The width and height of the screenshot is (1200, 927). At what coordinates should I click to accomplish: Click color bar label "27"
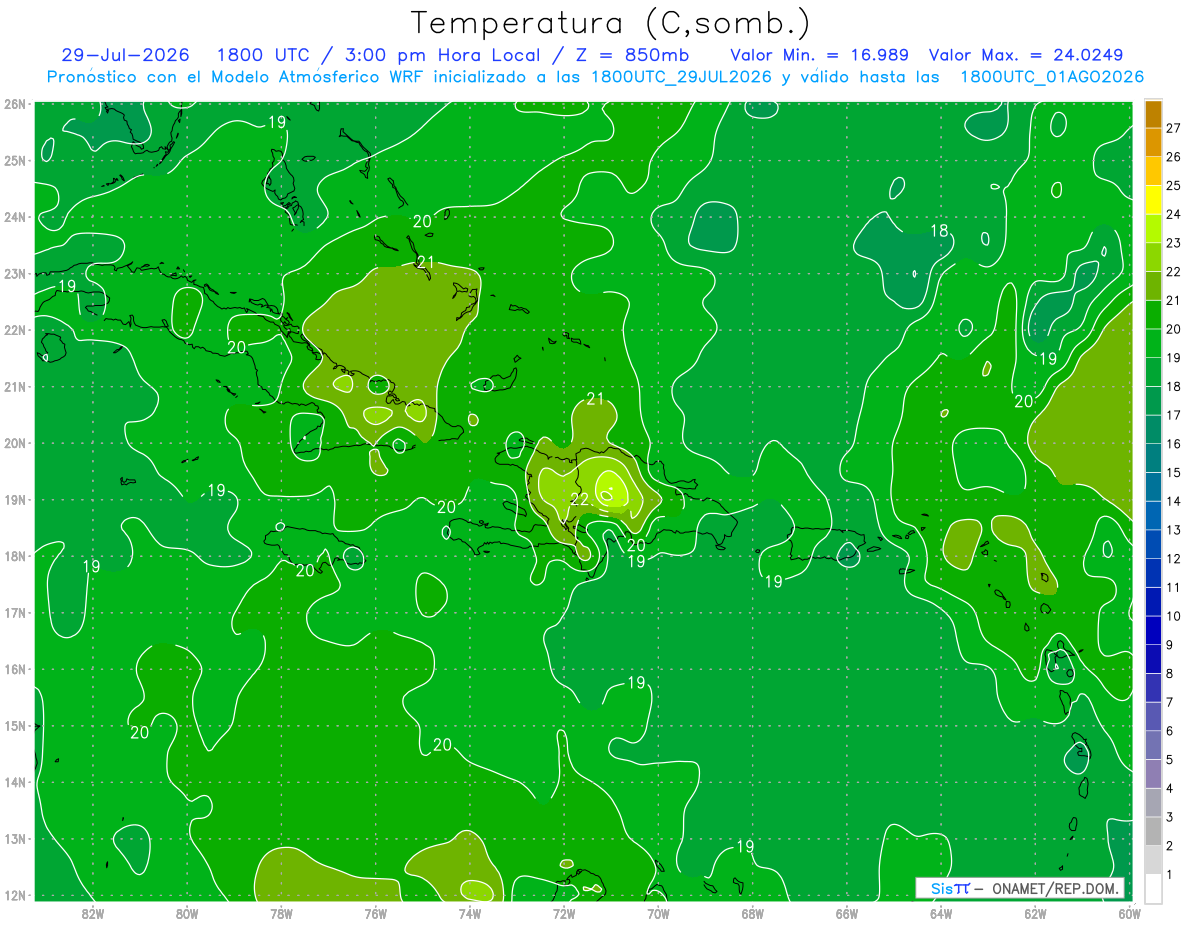pos(1173,128)
